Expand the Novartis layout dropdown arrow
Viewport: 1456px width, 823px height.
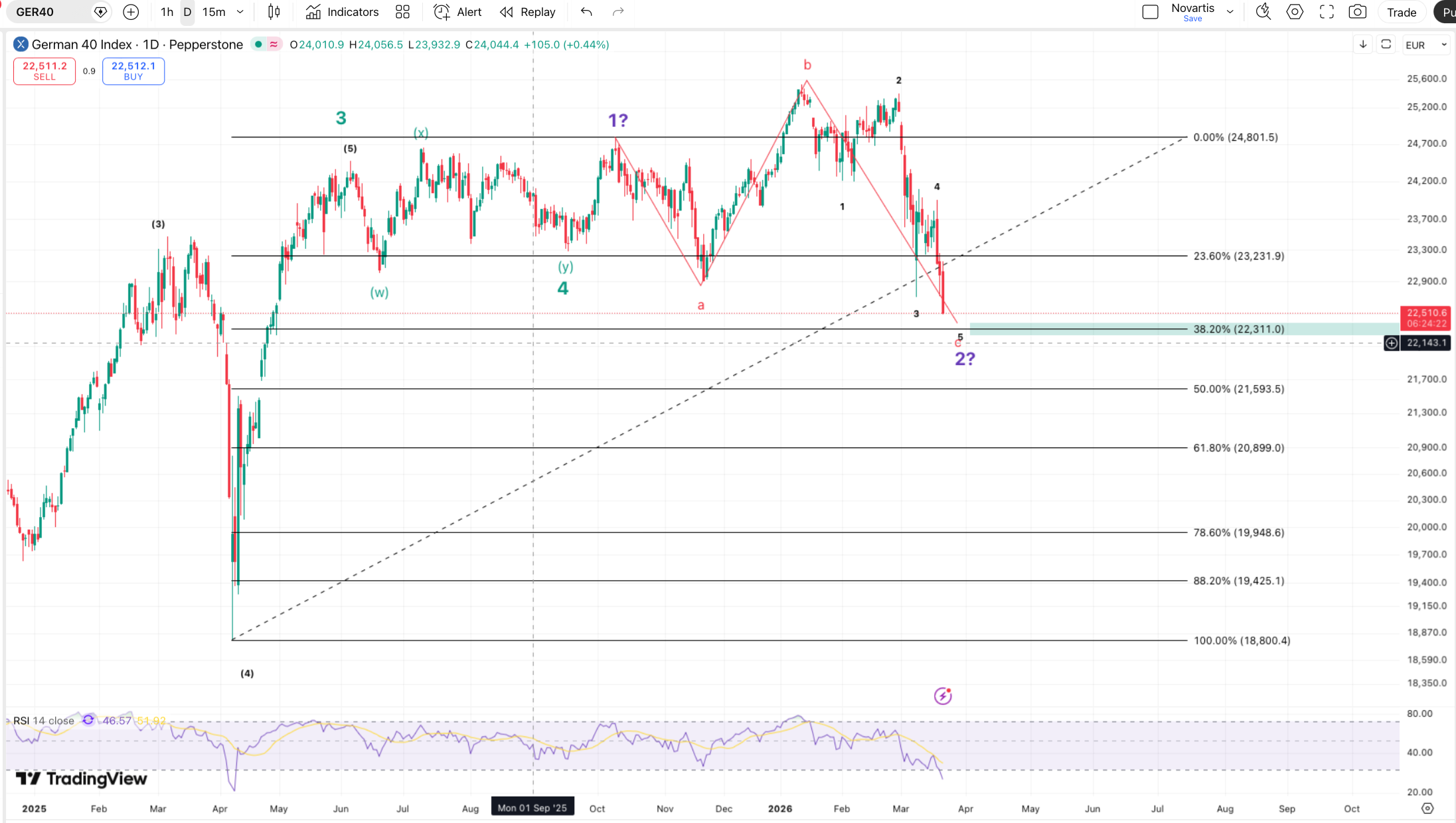(x=1230, y=12)
